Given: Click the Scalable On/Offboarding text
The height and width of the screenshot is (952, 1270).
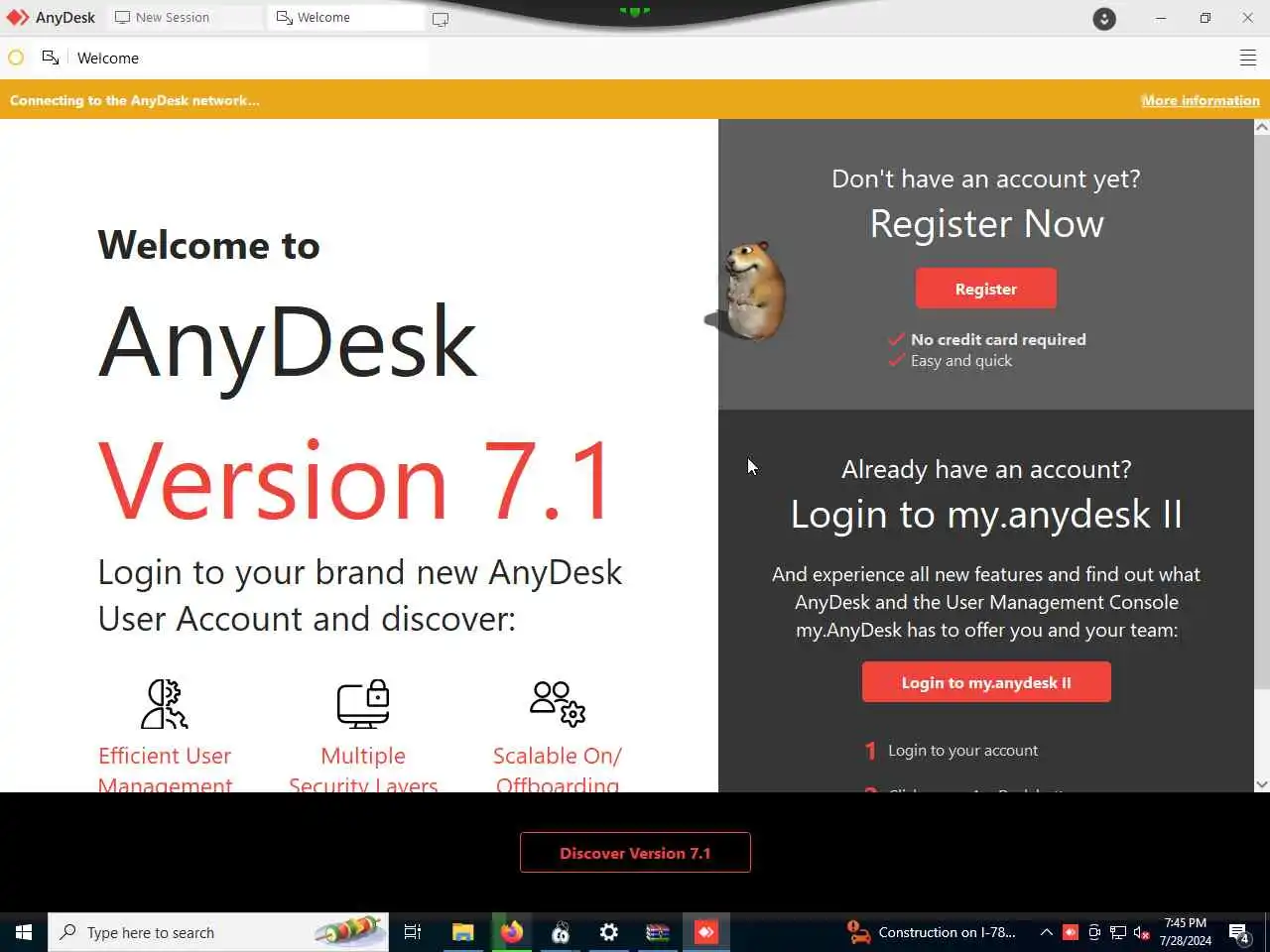Looking at the screenshot, I should click(x=558, y=769).
